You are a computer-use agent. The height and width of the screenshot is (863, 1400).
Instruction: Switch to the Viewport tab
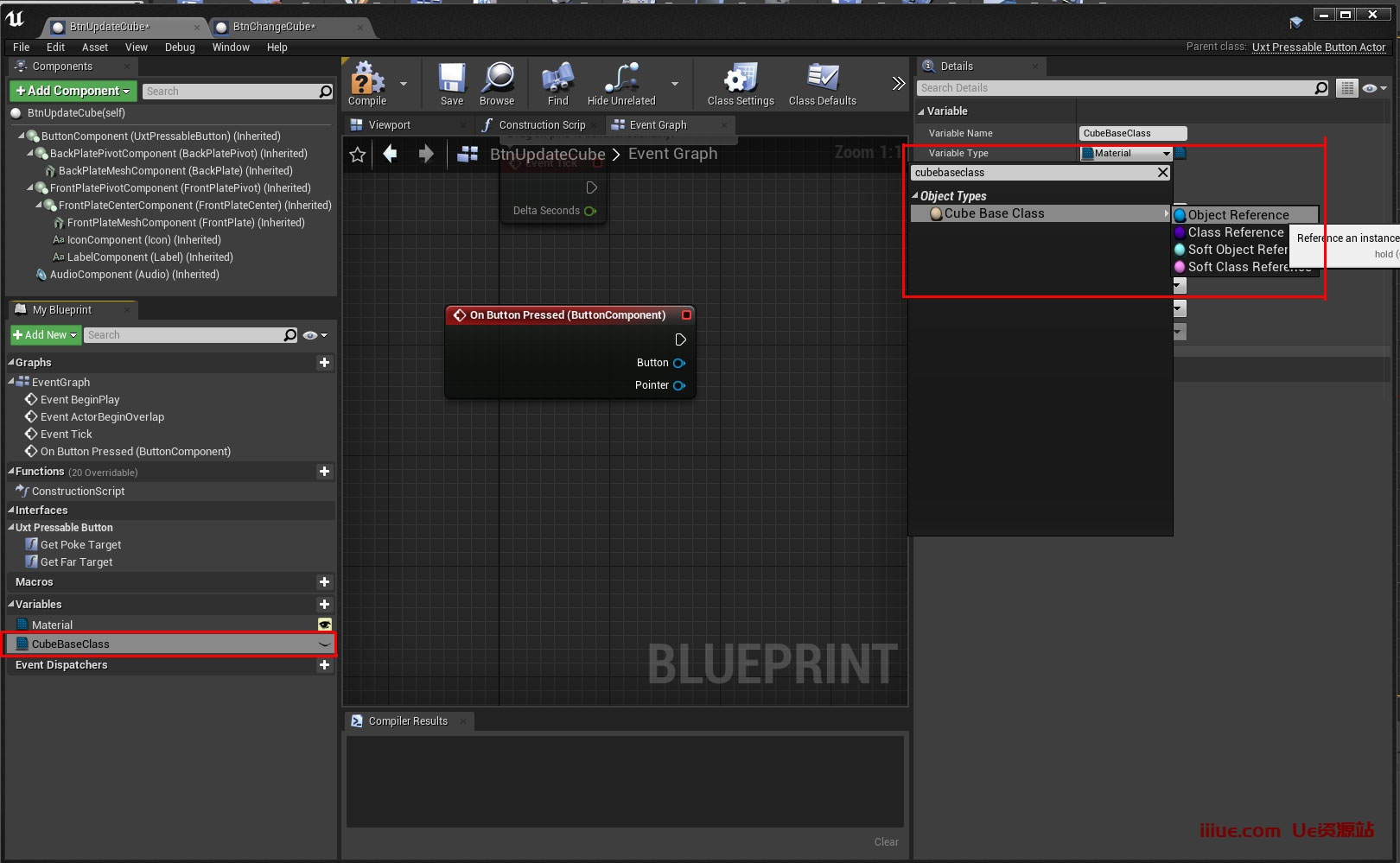click(389, 125)
